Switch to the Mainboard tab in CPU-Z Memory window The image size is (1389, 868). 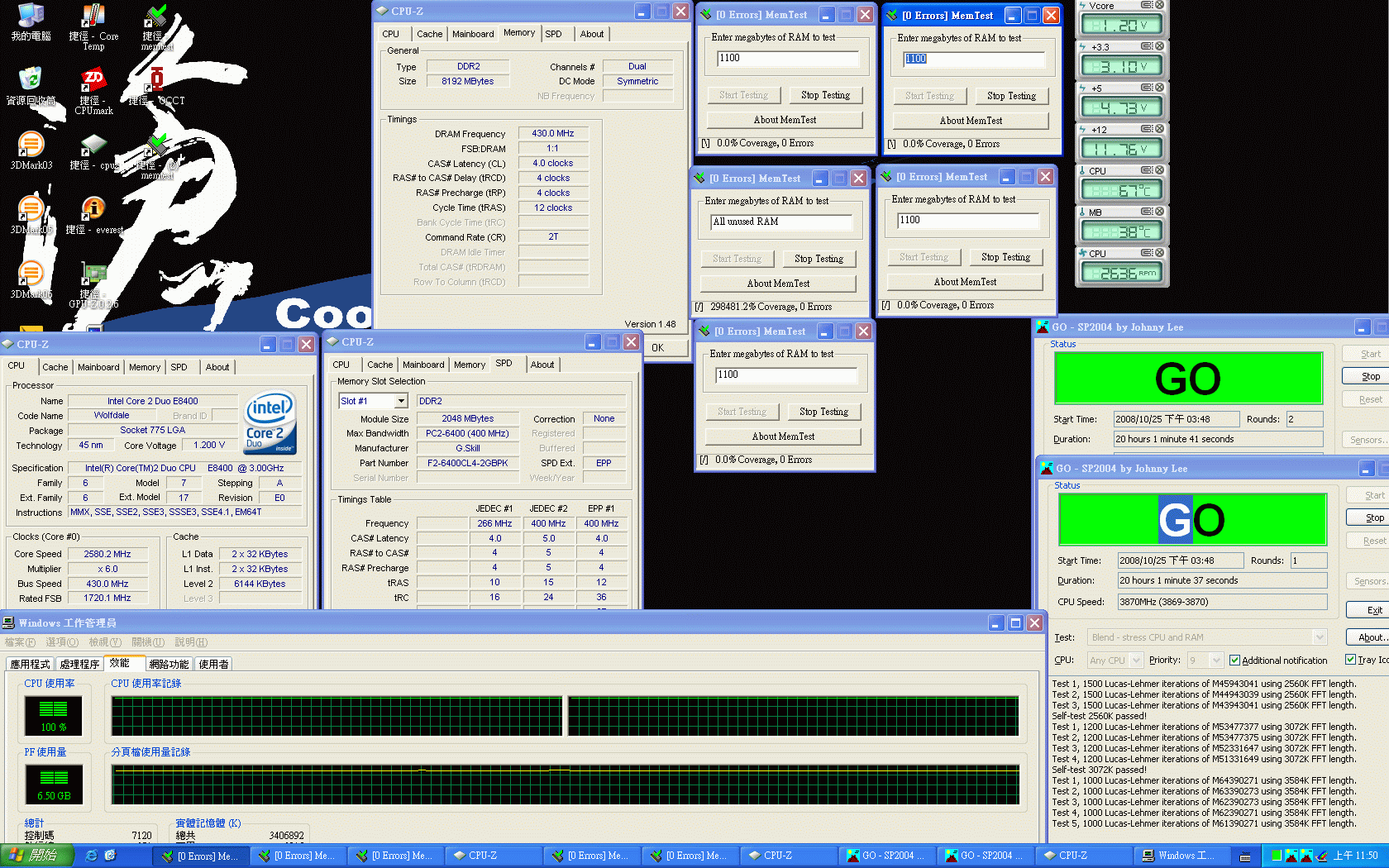473,34
